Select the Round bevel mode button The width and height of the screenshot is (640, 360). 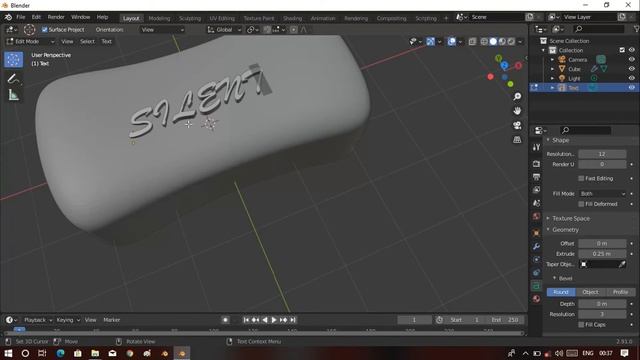(x=561, y=292)
